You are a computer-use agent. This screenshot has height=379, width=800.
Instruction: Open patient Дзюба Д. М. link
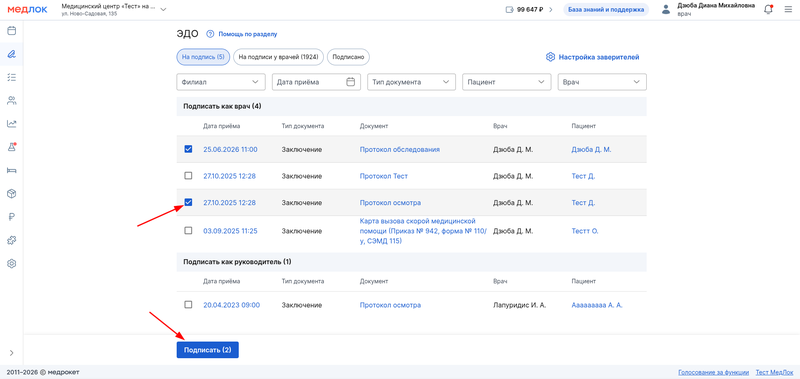point(591,149)
